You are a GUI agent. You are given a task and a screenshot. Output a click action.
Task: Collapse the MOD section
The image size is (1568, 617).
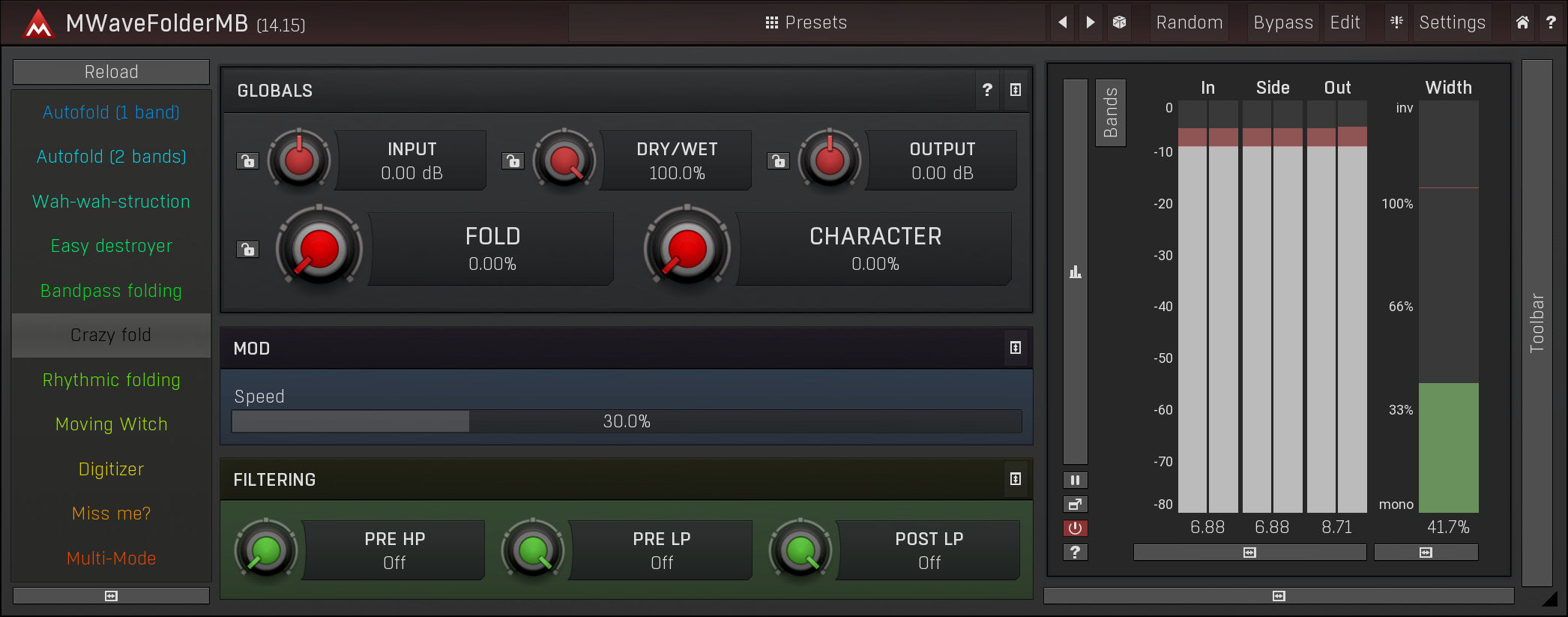pos(1015,348)
